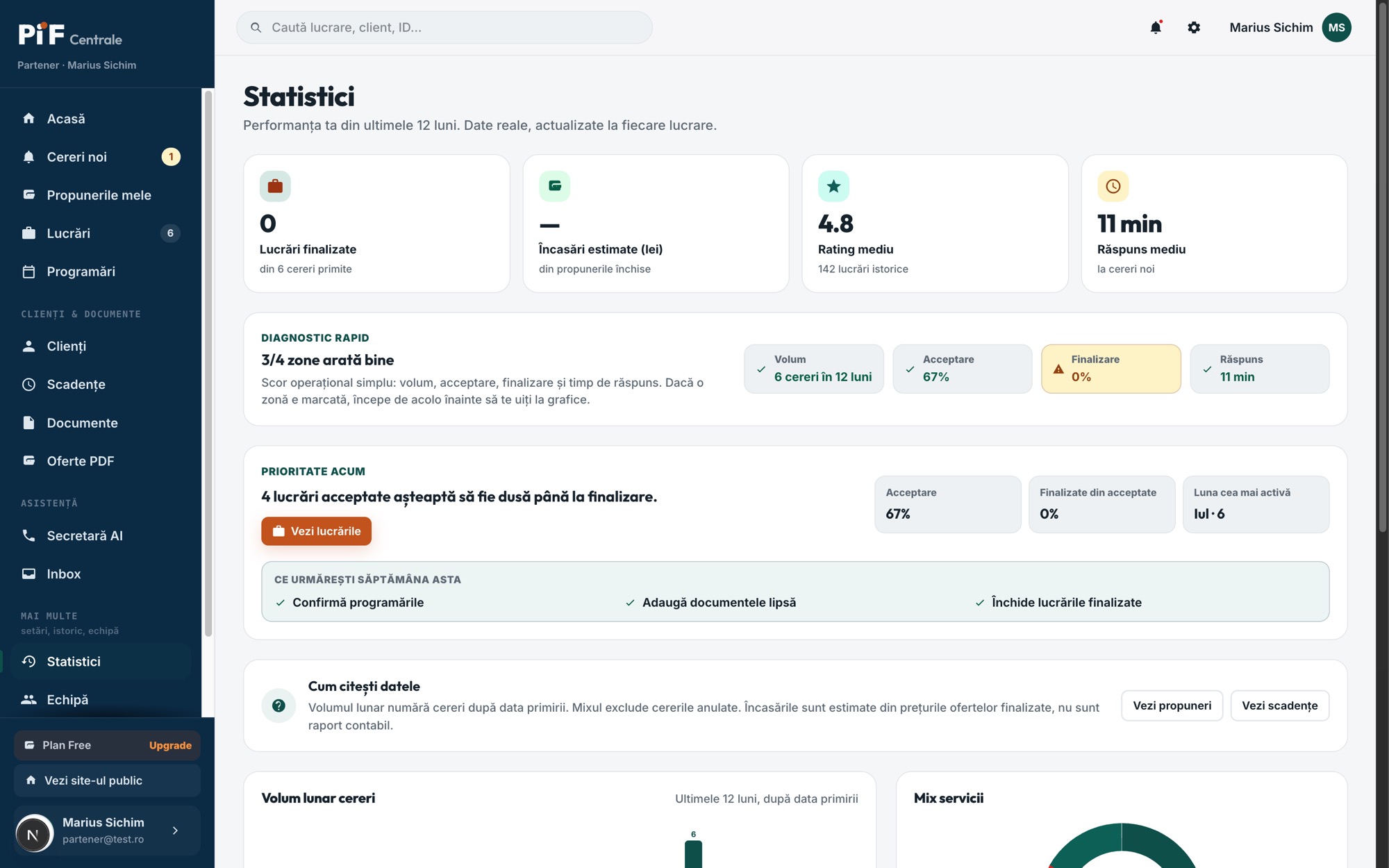Click the Luna cea mai activă Iul · 6 tile

(x=1256, y=504)
